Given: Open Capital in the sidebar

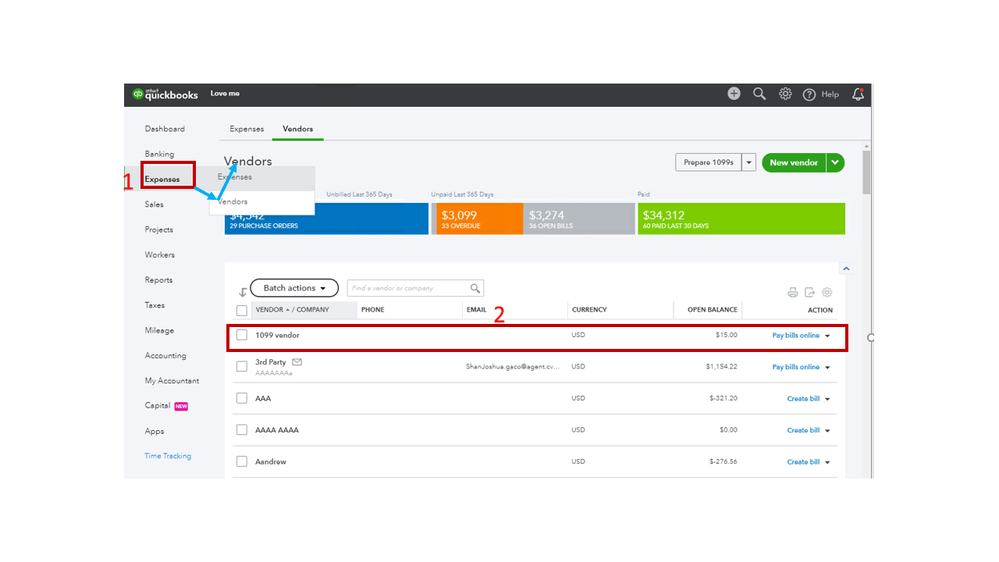Looking at the screenshot, I should click(157, 405).
